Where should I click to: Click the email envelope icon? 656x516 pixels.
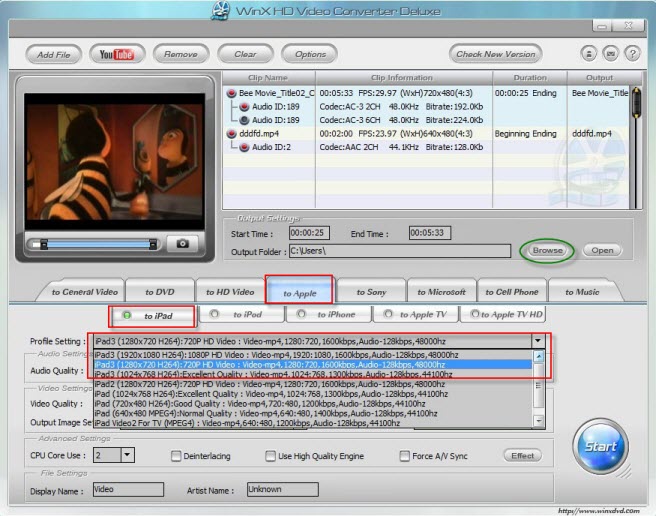(611, 54)
